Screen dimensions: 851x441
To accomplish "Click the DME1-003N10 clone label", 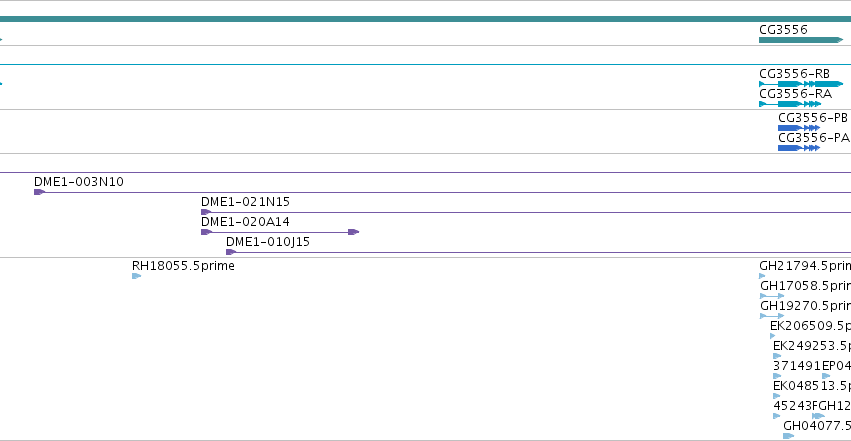I will click(x=79, y=182).
